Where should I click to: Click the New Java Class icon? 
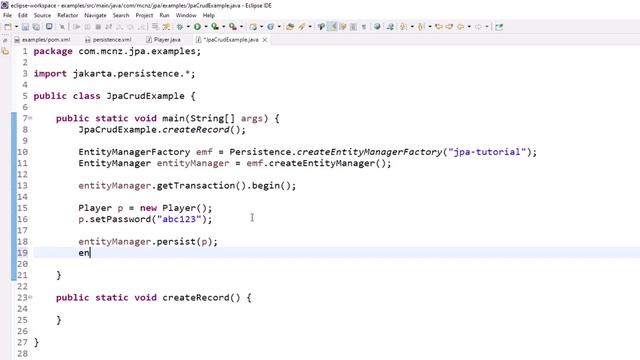tap(270, 27)
